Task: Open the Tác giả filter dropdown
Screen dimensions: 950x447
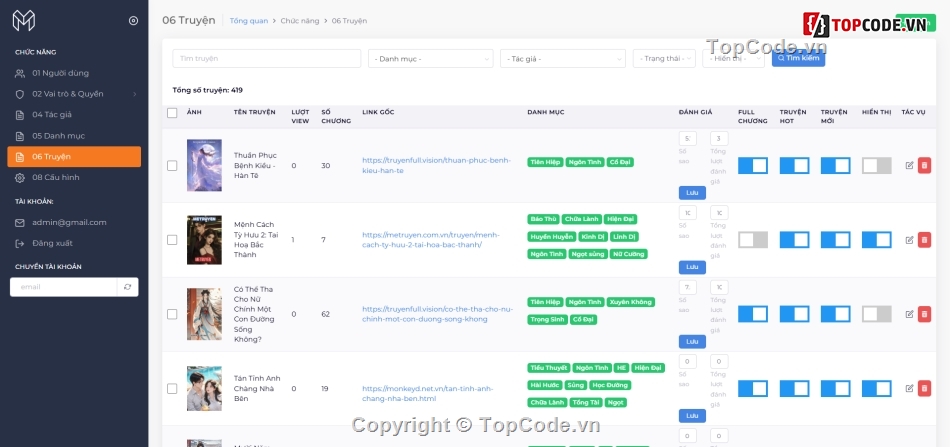Action: coord(562,59)
